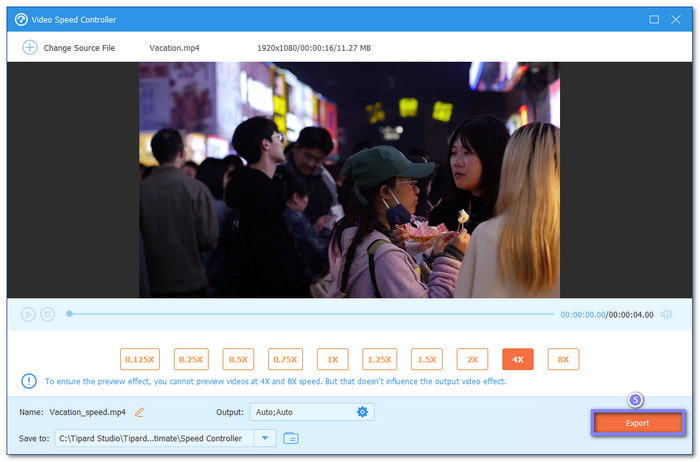Click the Video Speed Controller app logo

(21, 19)
